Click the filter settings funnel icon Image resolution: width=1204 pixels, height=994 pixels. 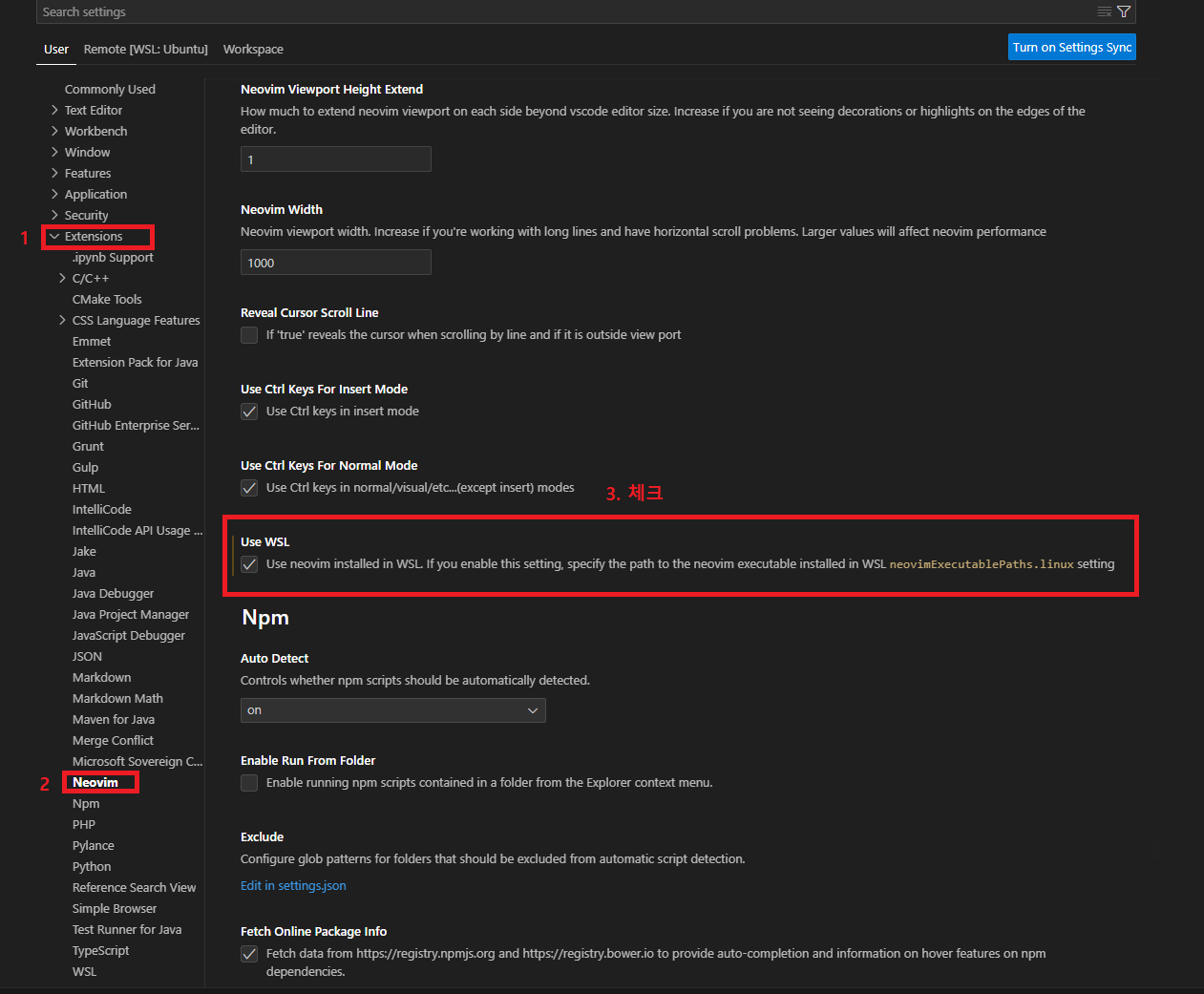click(1124, 11)
